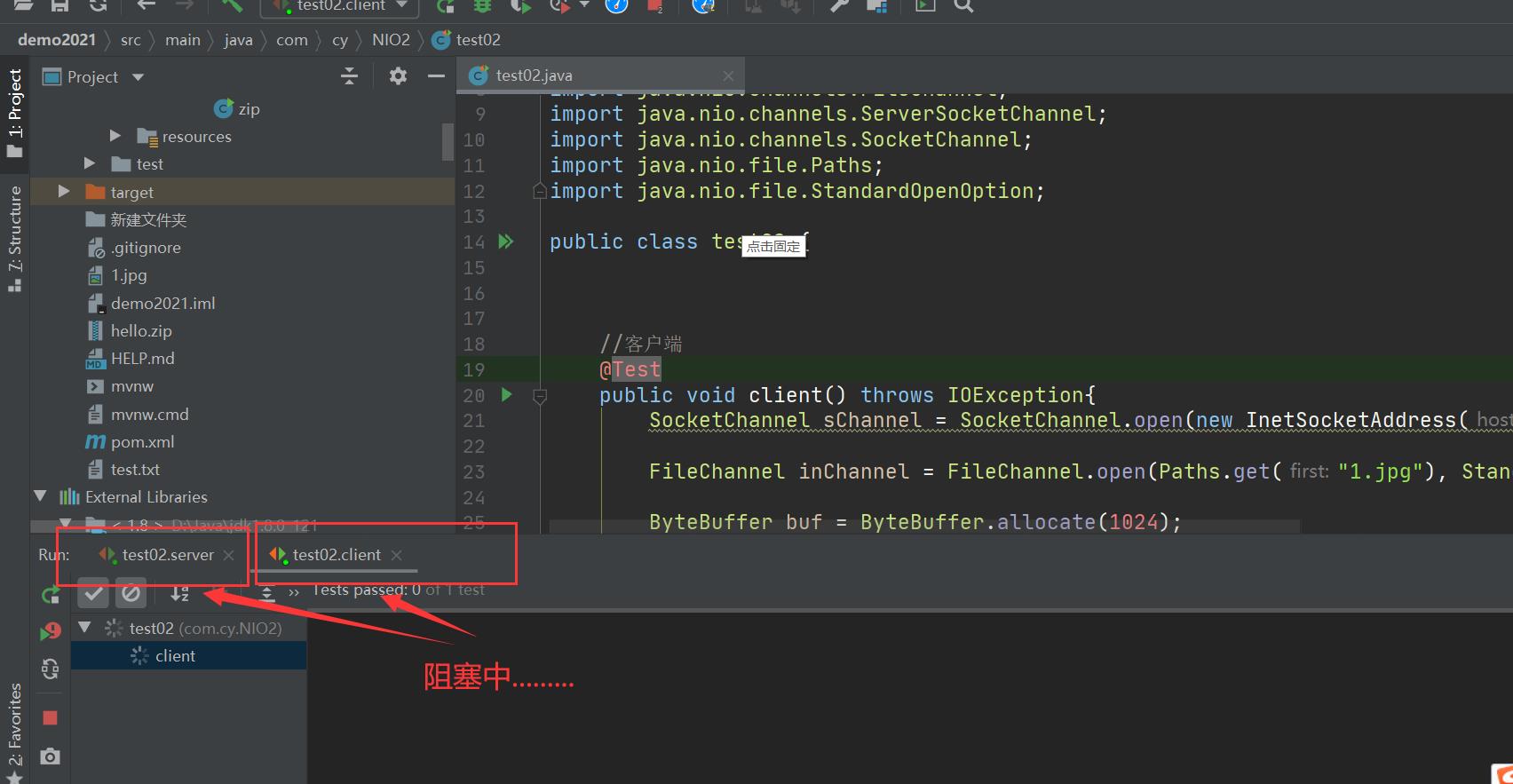Select the .gitignore file
Image resolution: width=1513 pixels, height=784 pixels.
click(x=134, y=248)
